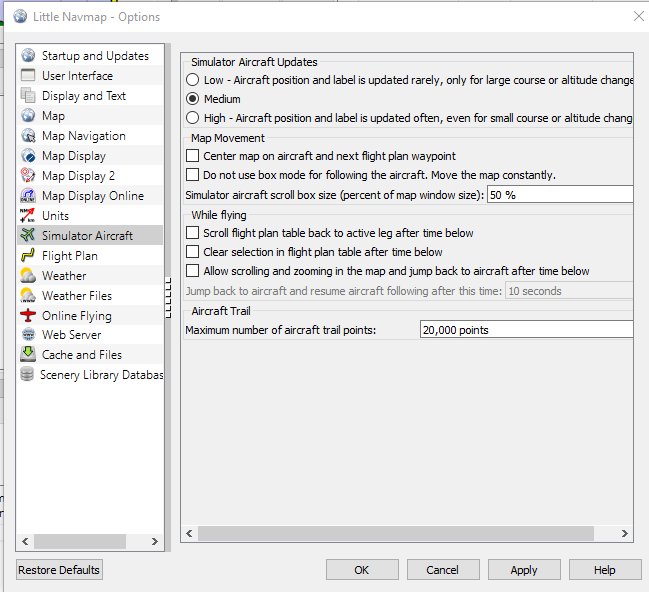This screenshot has width=649, height=592.
Task: Click the Scenery Library Database icon
Action: (27, 374)
